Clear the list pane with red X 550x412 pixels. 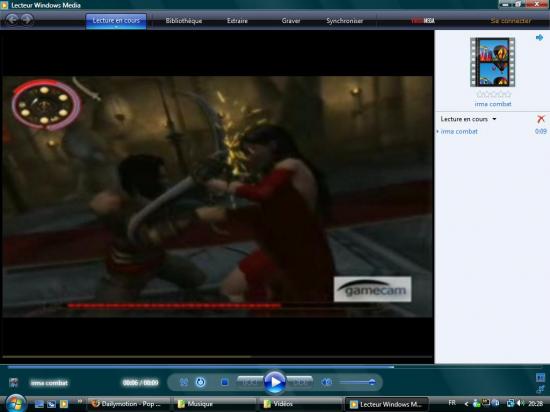[x=541, y=119]
